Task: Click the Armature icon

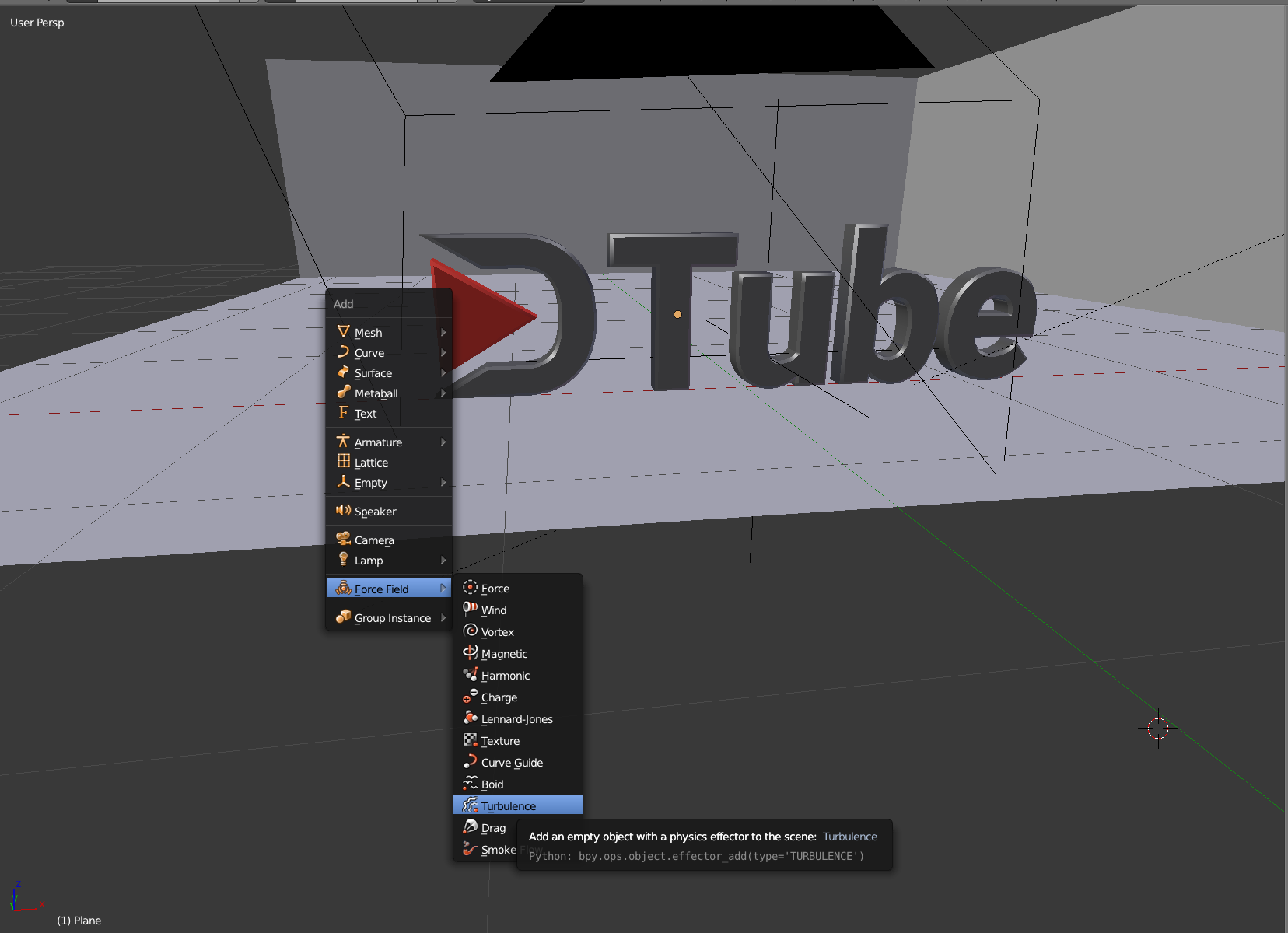Action: (x=343, y=442)
